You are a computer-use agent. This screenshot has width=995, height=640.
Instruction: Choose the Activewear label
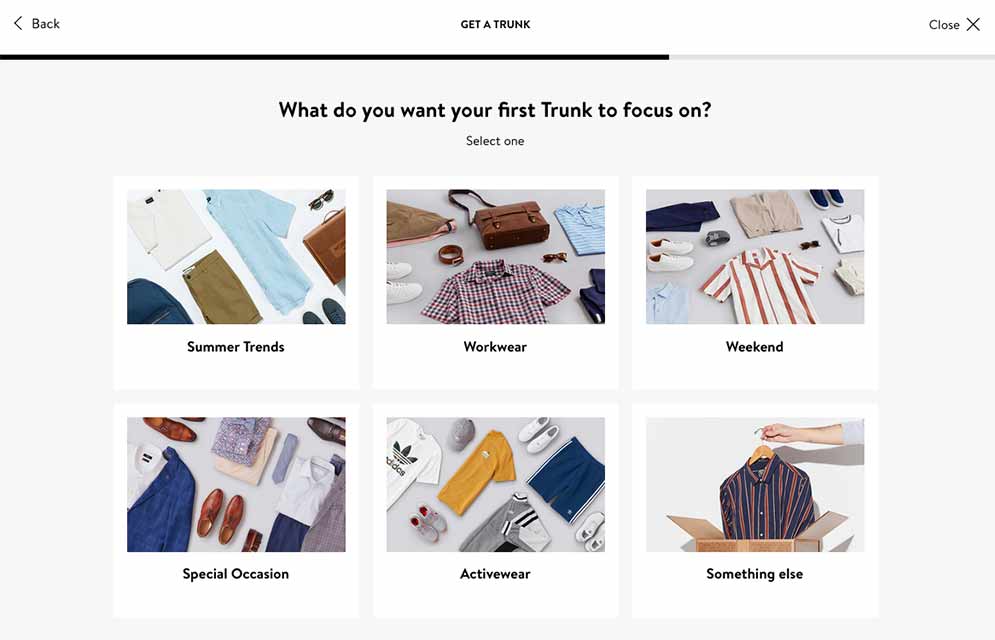click(495, 574)
